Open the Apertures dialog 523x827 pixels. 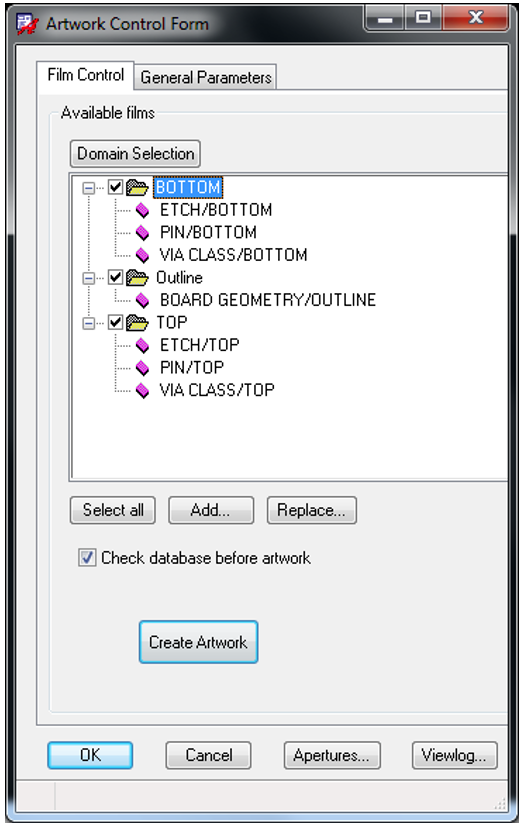click(332, 755)
